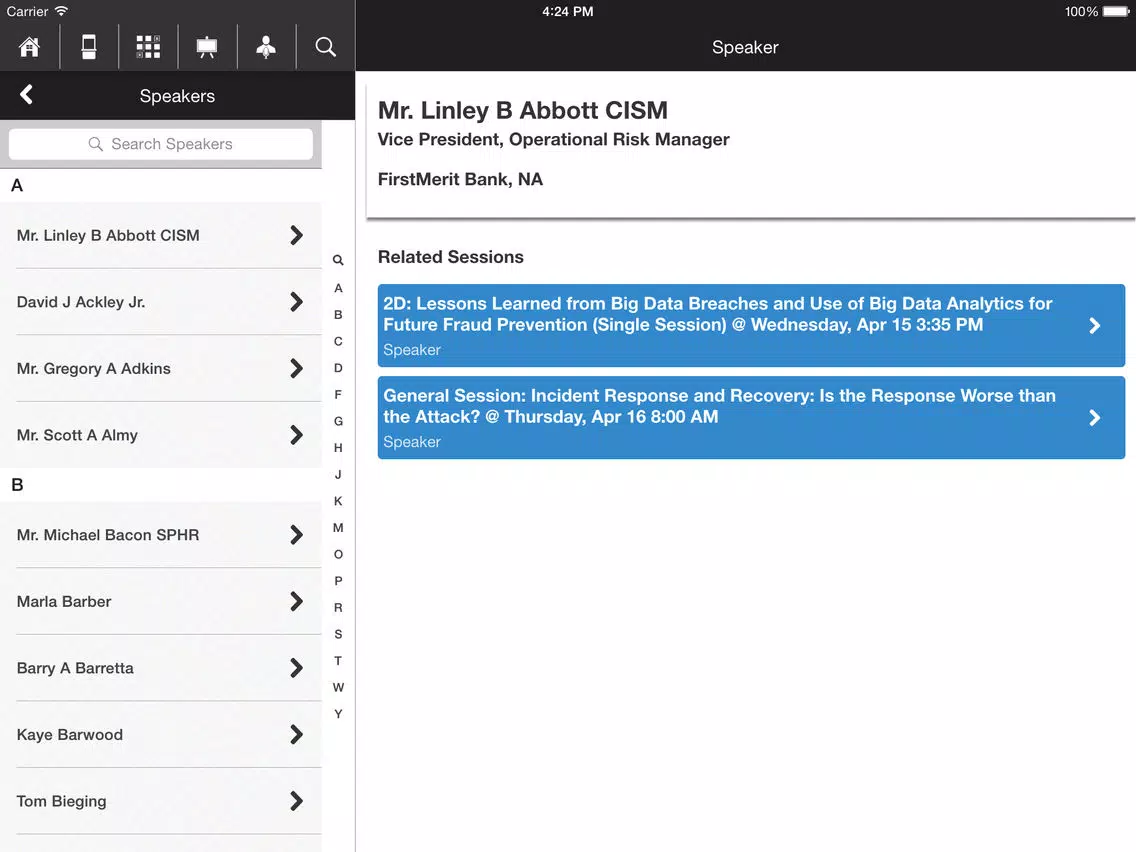Jump to index letter H
This screenshot has height=852, width=1136.
[338, 448]
